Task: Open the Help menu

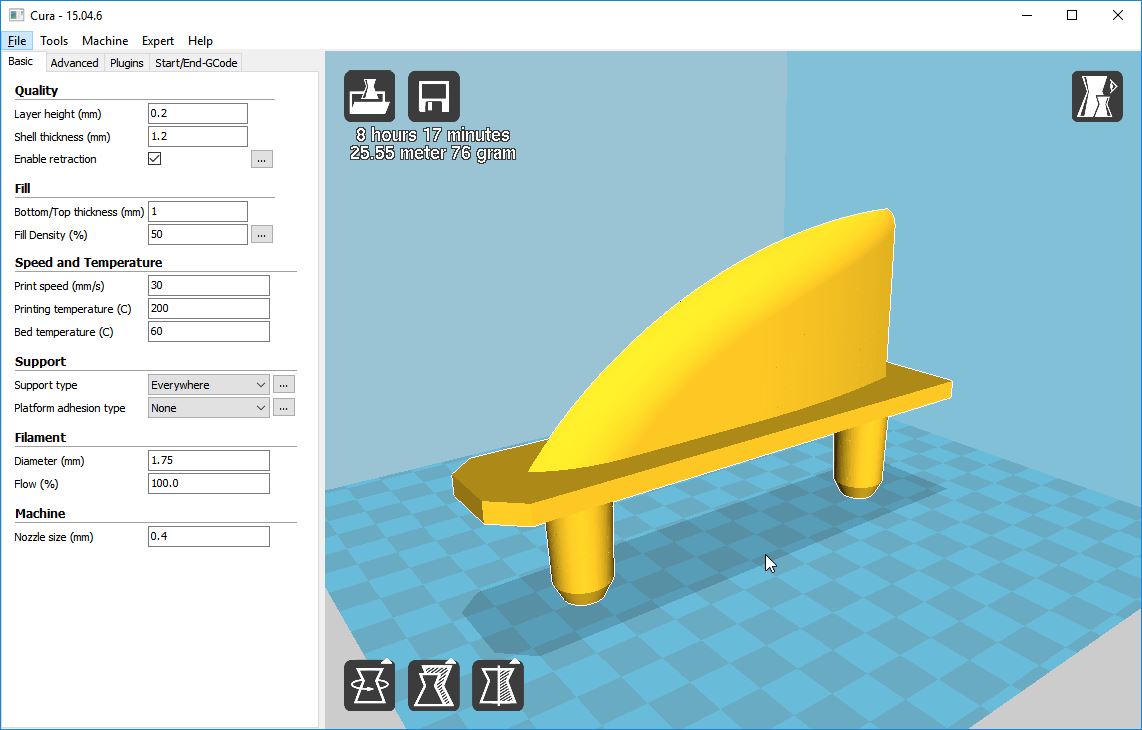Action: (x=200, y=41)
